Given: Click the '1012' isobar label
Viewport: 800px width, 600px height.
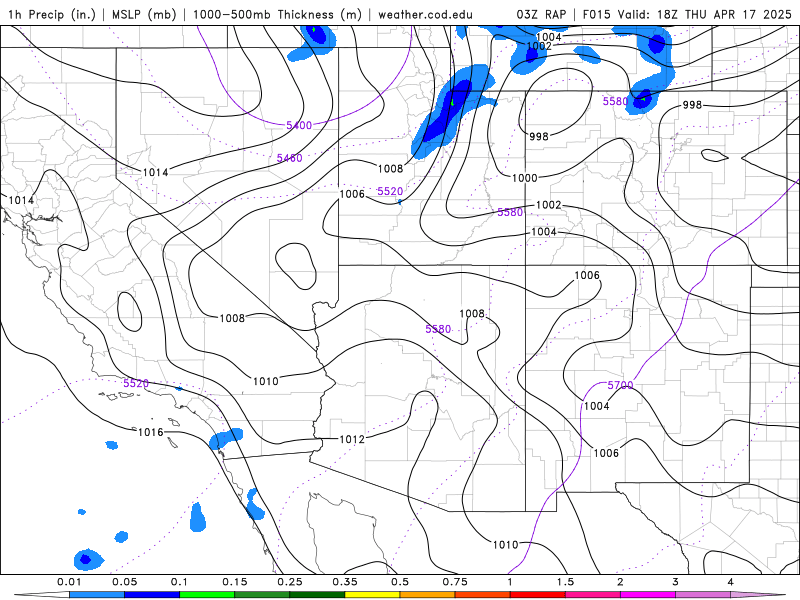Looking at the screenshot, I should 352,439.
